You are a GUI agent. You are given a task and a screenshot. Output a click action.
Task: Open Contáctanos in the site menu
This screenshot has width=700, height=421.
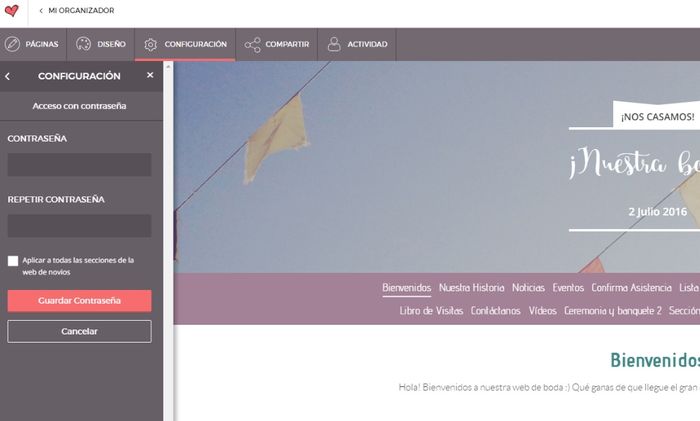(495, 311)
